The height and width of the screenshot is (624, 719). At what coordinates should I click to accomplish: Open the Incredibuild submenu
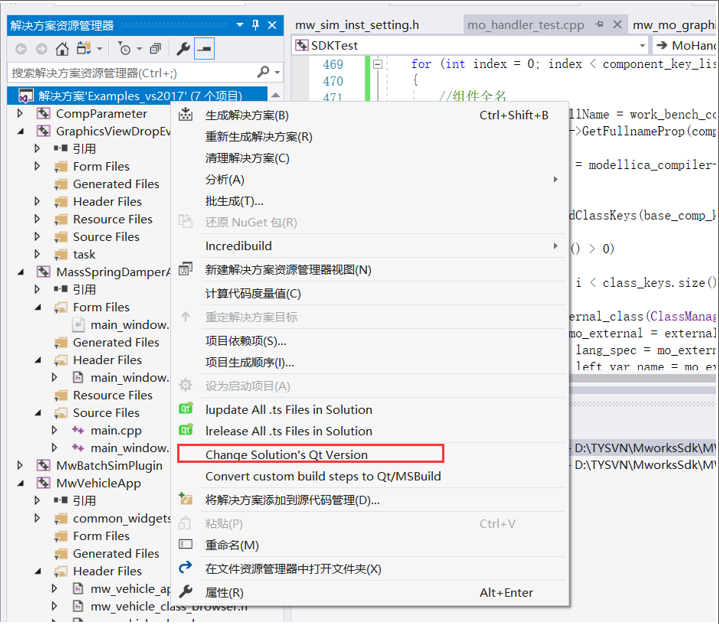371,246
